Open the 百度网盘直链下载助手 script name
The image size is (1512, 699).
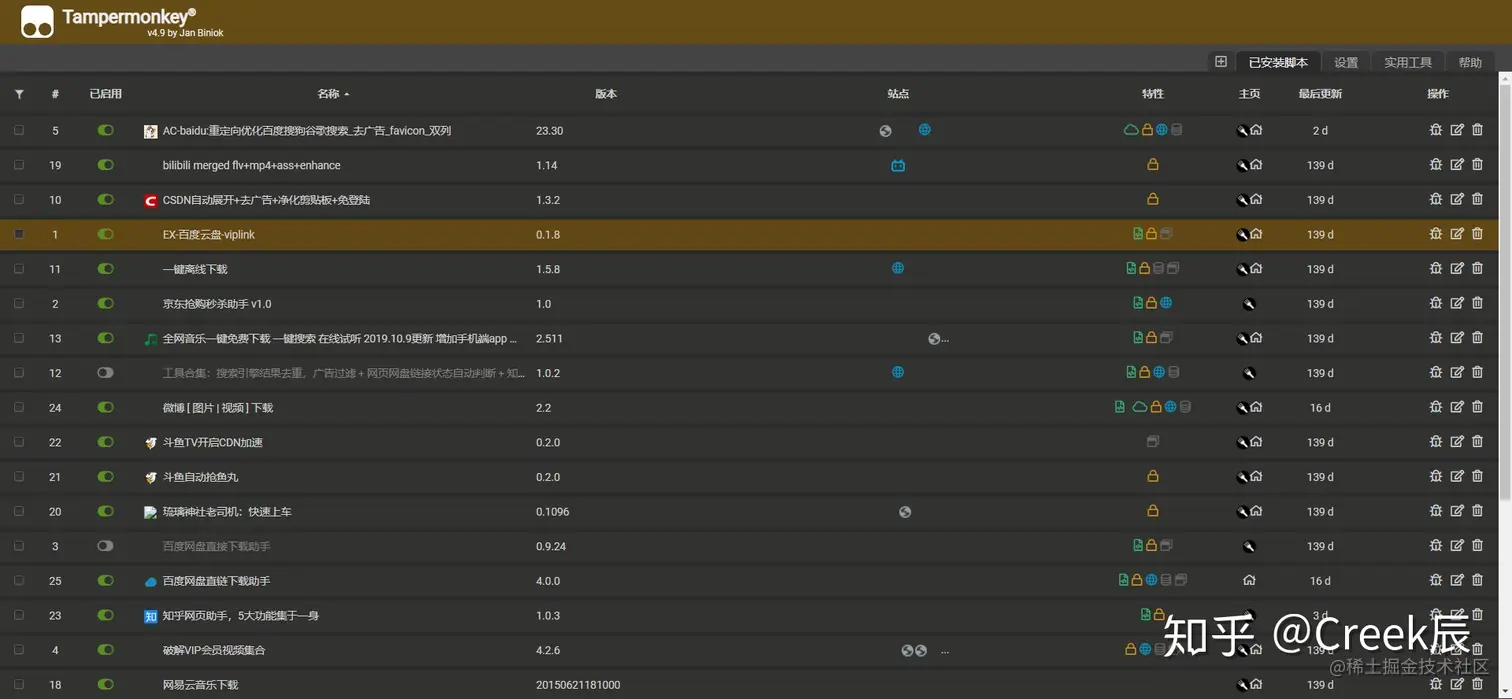click(x=216, y=580)
